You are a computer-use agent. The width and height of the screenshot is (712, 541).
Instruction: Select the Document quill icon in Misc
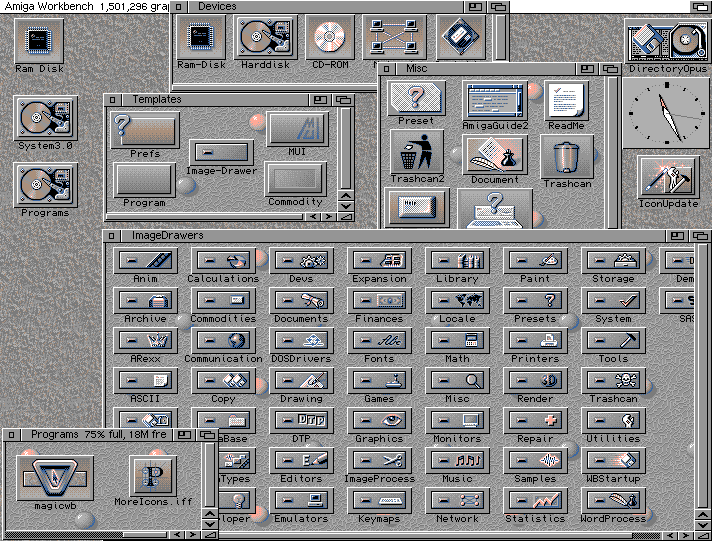tap(495, 155)
